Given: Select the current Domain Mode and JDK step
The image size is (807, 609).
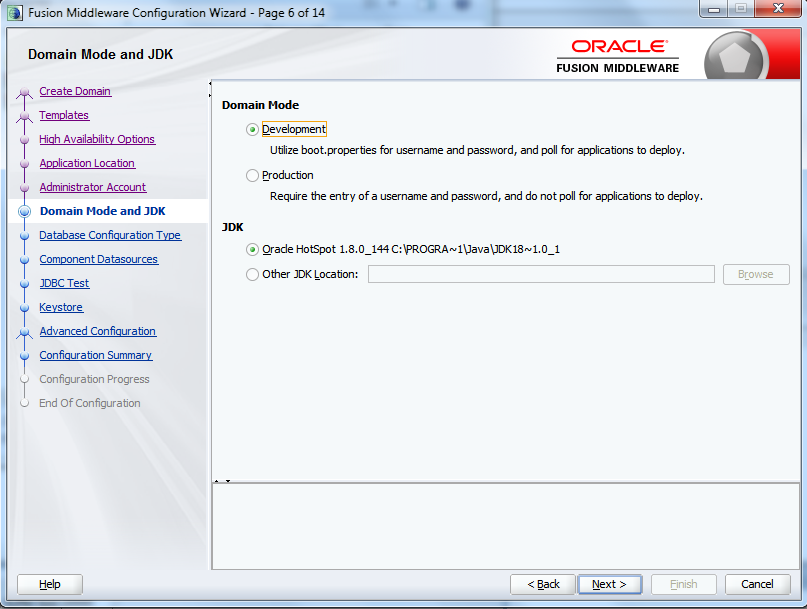Looking at the screenshot, I should (102, 211).
